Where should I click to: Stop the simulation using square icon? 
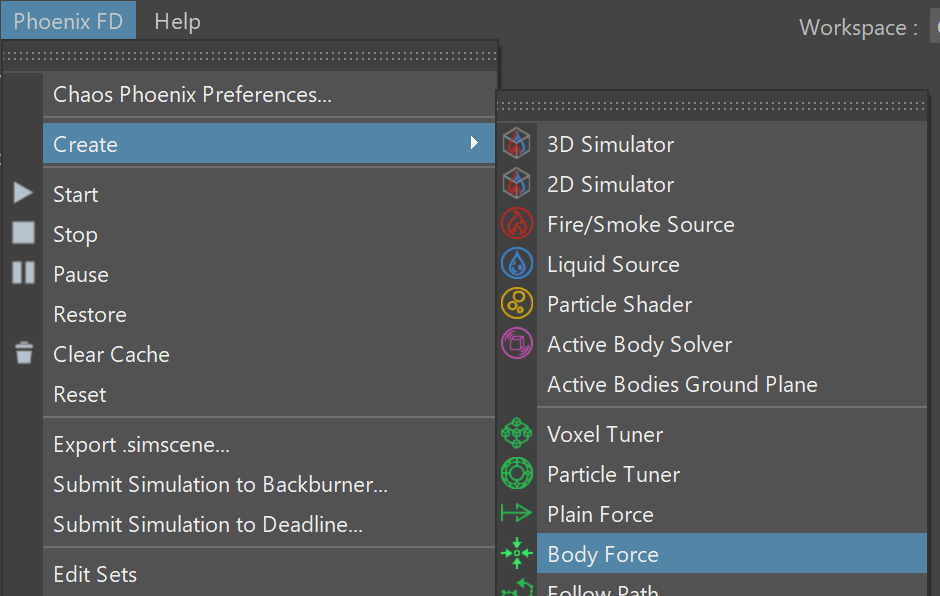coord(23,233)
